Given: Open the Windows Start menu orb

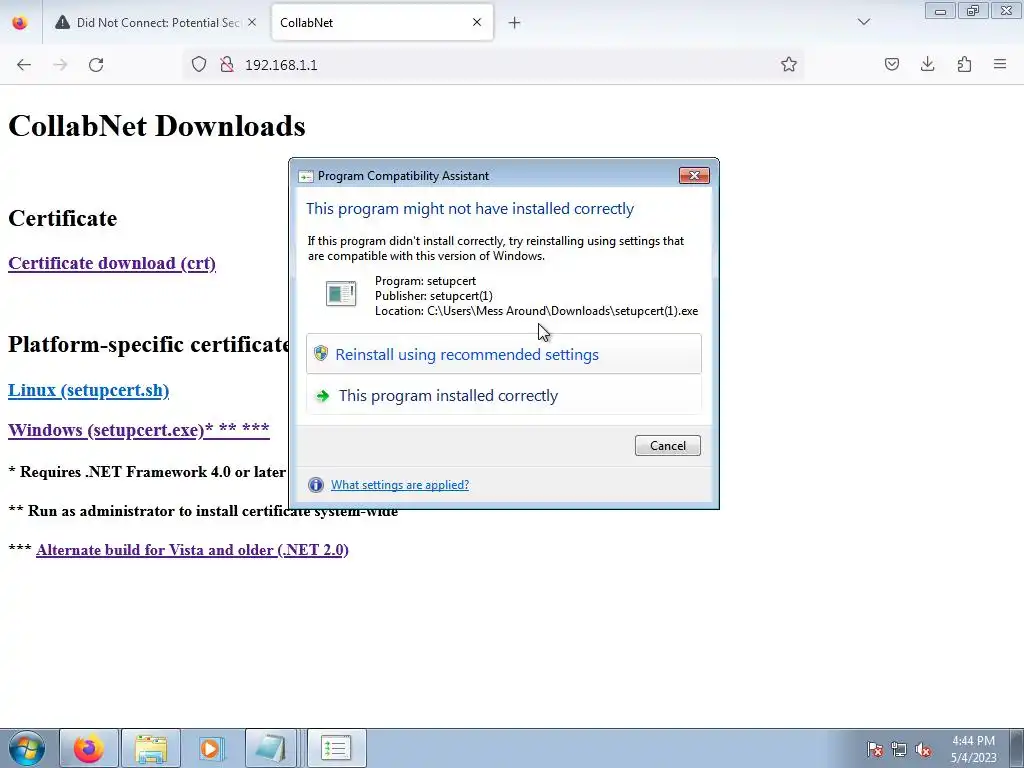Looking at the screenshot, I should (x=27, y=748).
